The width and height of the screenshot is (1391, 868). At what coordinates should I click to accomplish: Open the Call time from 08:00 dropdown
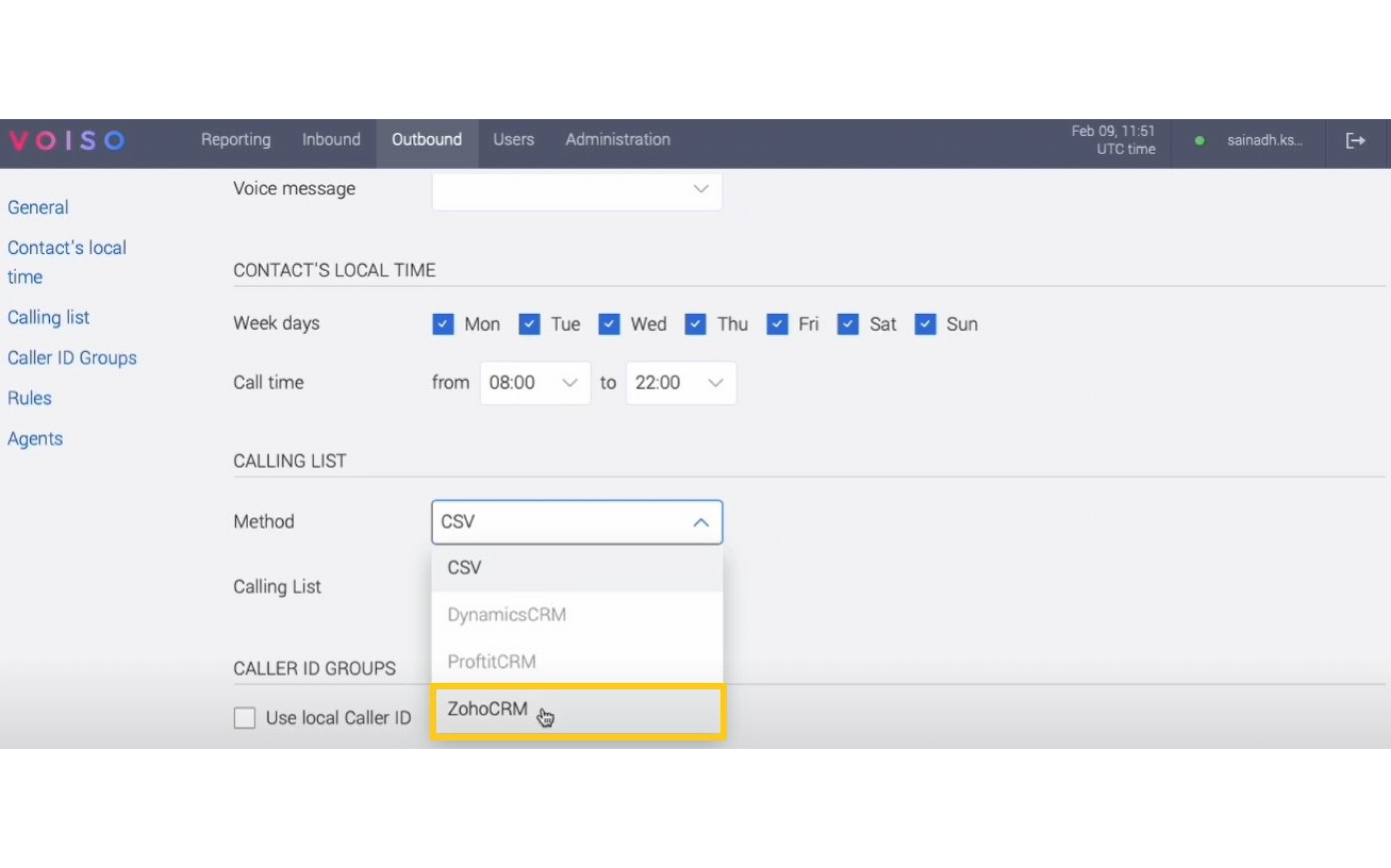click(x=535, y=382)
